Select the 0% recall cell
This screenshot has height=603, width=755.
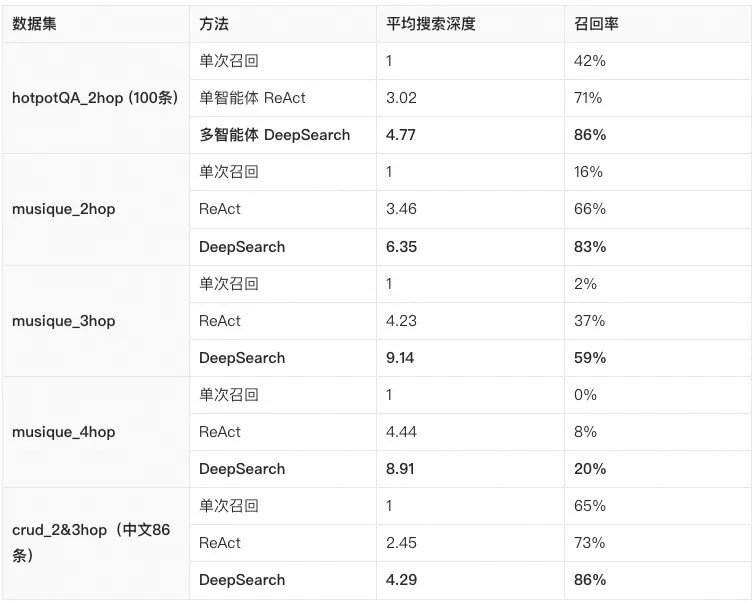(x=586, y=395)
